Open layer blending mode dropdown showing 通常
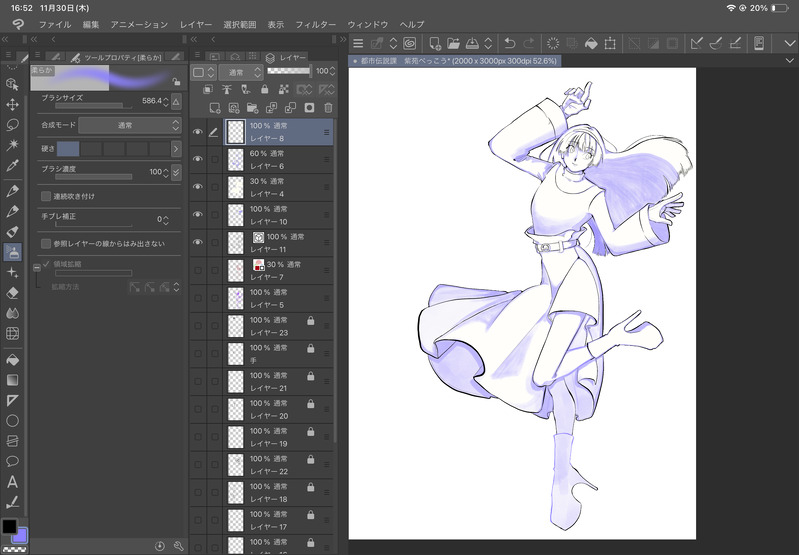The height and width of the screenshot is (555, 799). 241,72
